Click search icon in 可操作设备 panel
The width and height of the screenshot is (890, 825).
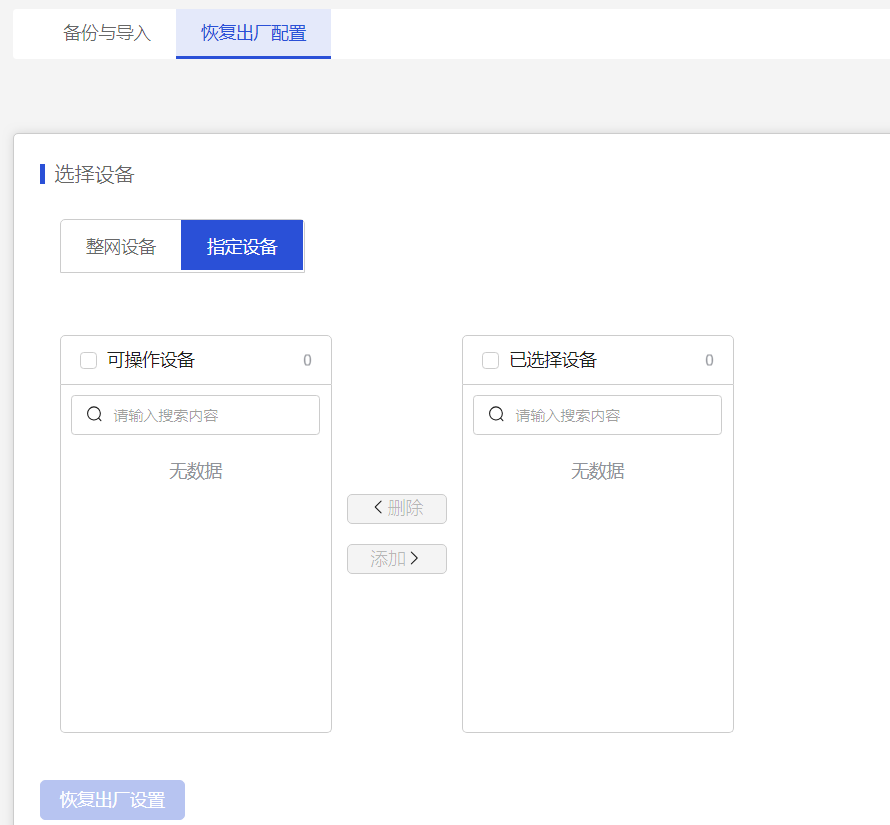[95, 415]
